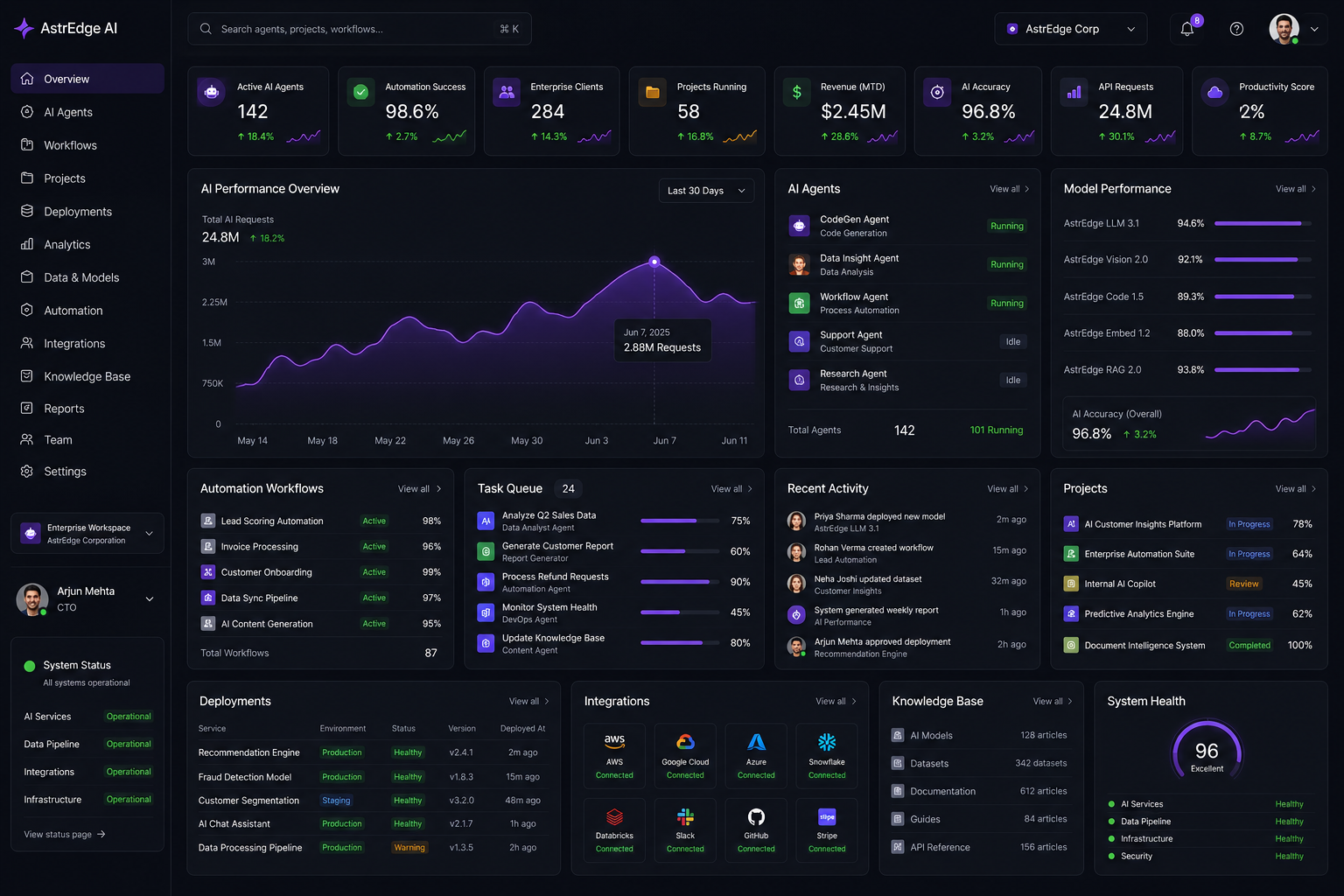1344x896 pixels.
Task: Open the notifications bell icon
Action: click(1187, 29)
